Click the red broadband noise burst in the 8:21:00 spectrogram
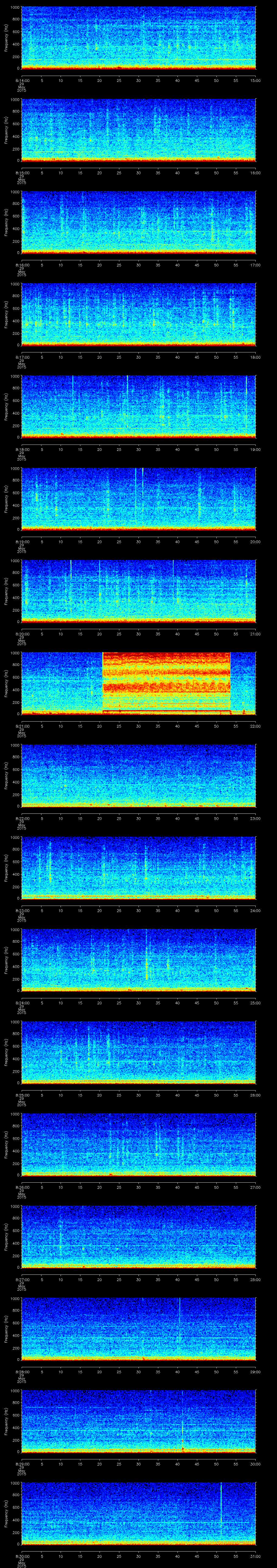This screenshot has width=277, height=1568. click(x=166, y=683)
